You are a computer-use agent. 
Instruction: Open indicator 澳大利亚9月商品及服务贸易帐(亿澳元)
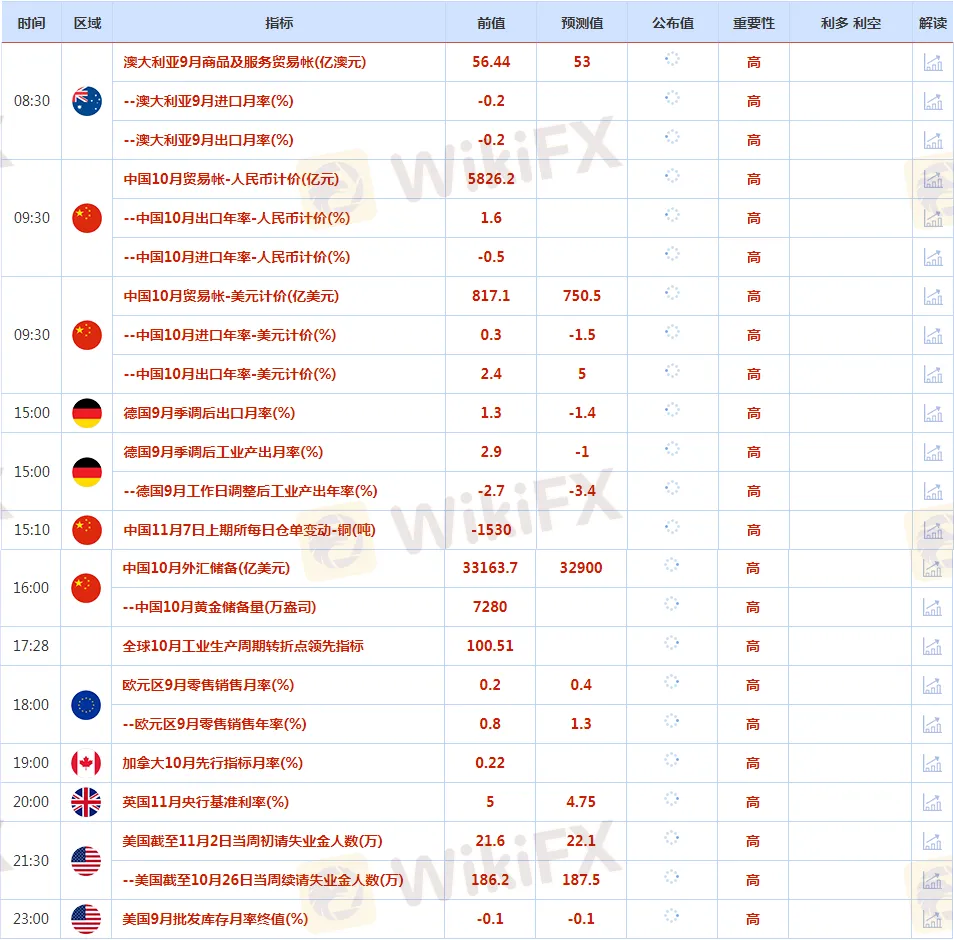(245, 62)
